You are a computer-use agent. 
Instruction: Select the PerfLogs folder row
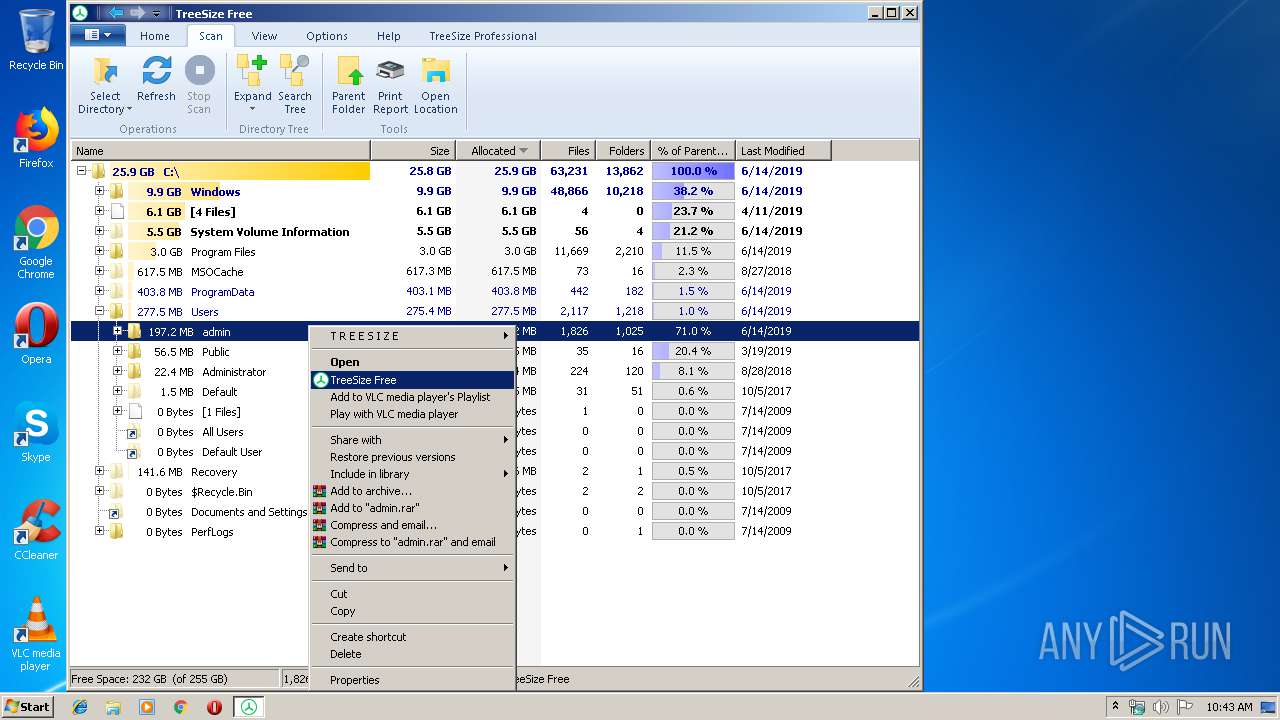tap(495, 531)
